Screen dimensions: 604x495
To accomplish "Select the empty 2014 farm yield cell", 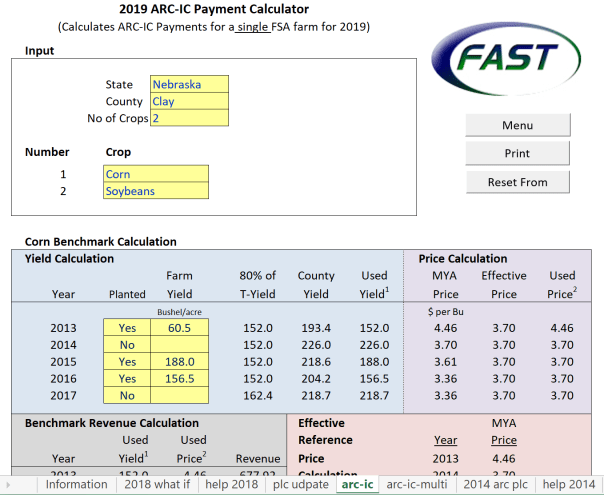I will [x=179, y=345].
